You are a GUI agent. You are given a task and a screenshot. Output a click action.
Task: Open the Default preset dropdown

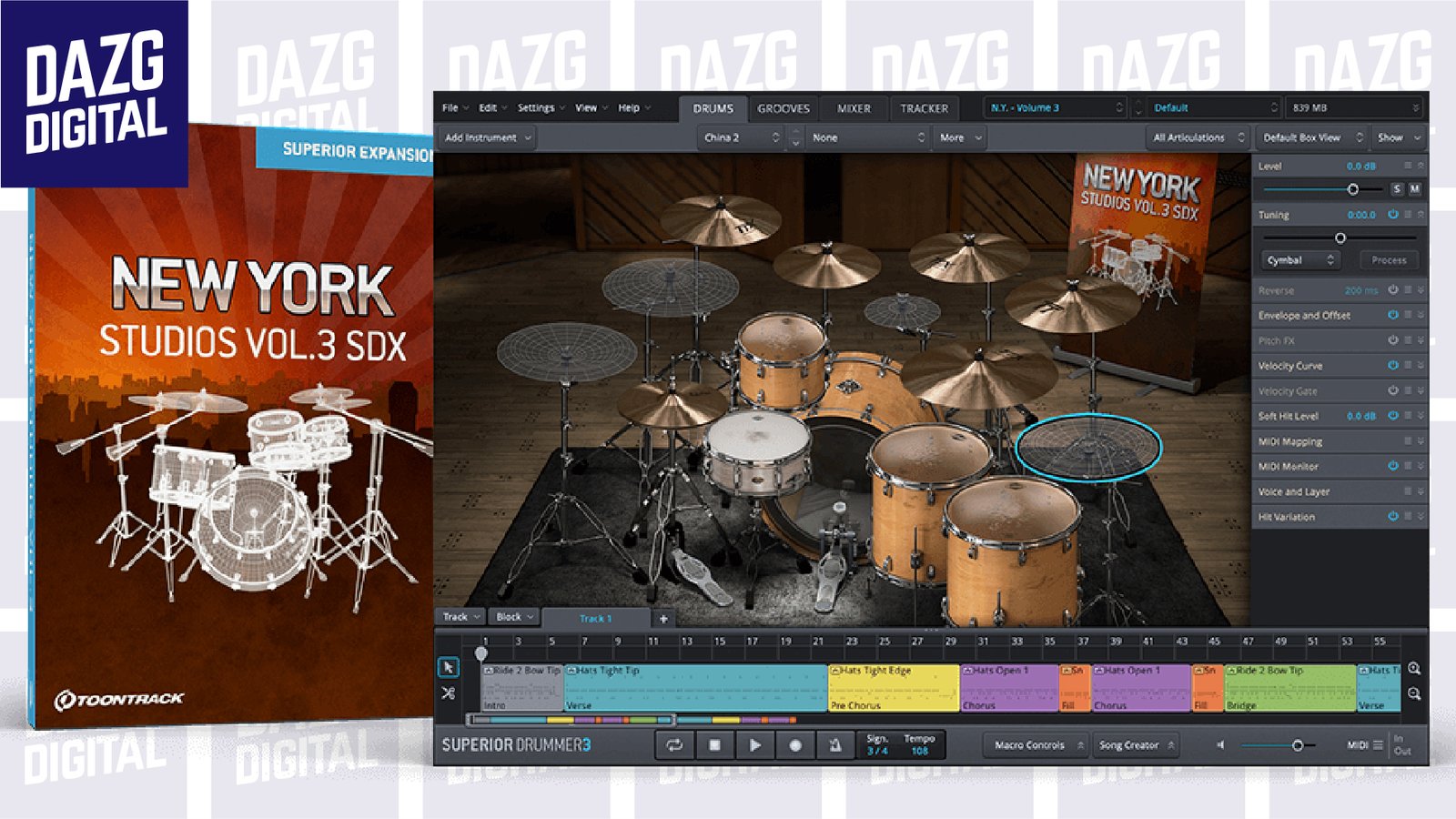pyautogui.click(x=1214, y=107)
